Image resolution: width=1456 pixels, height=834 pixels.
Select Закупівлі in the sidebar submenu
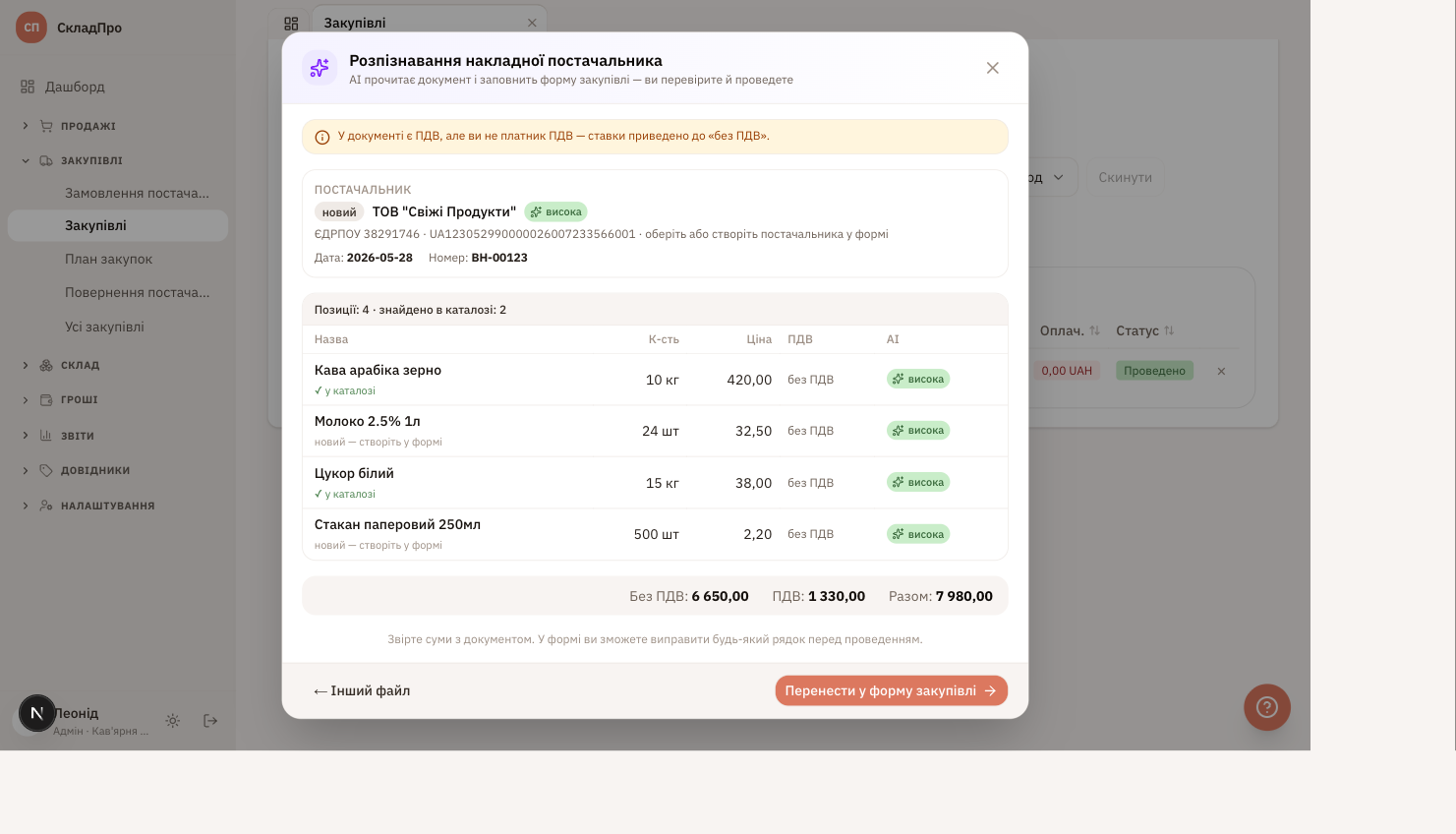point(118,225)
